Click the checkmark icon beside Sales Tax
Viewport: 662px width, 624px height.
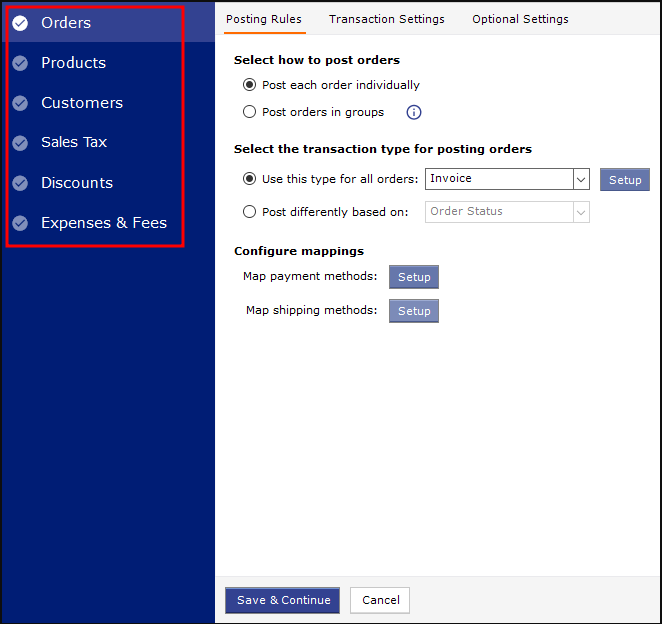click(20, 143)
